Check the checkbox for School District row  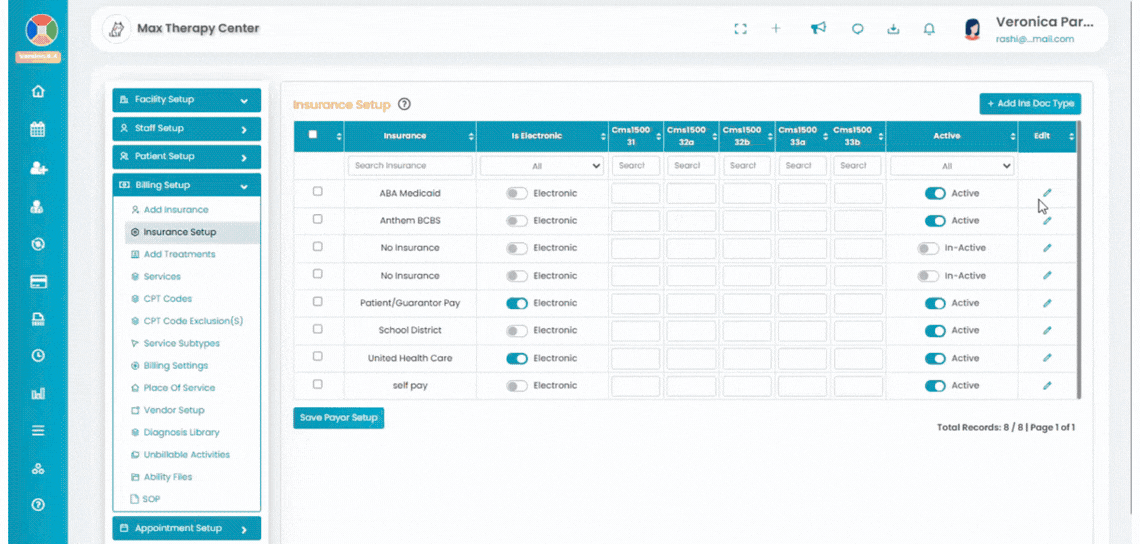(x=318, y=329)
